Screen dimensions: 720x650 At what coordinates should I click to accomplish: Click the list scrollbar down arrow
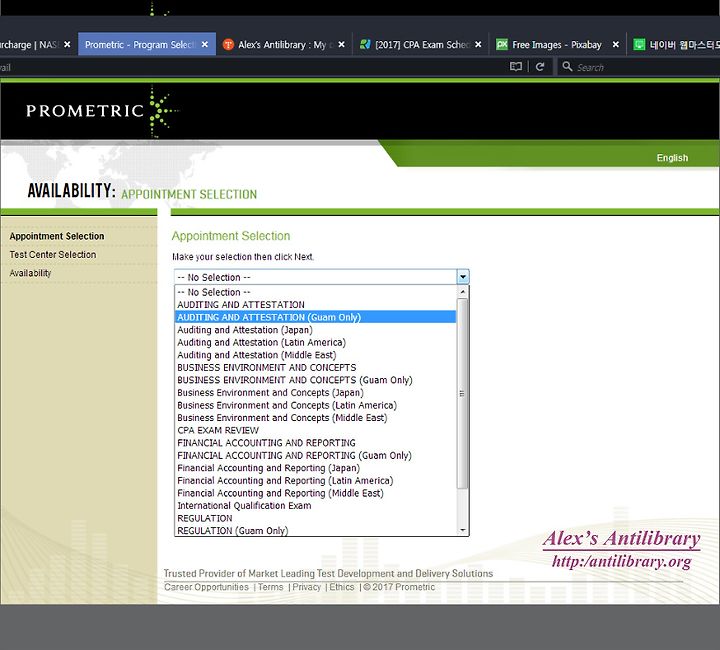pyautogui.click(x=463, y=530)
